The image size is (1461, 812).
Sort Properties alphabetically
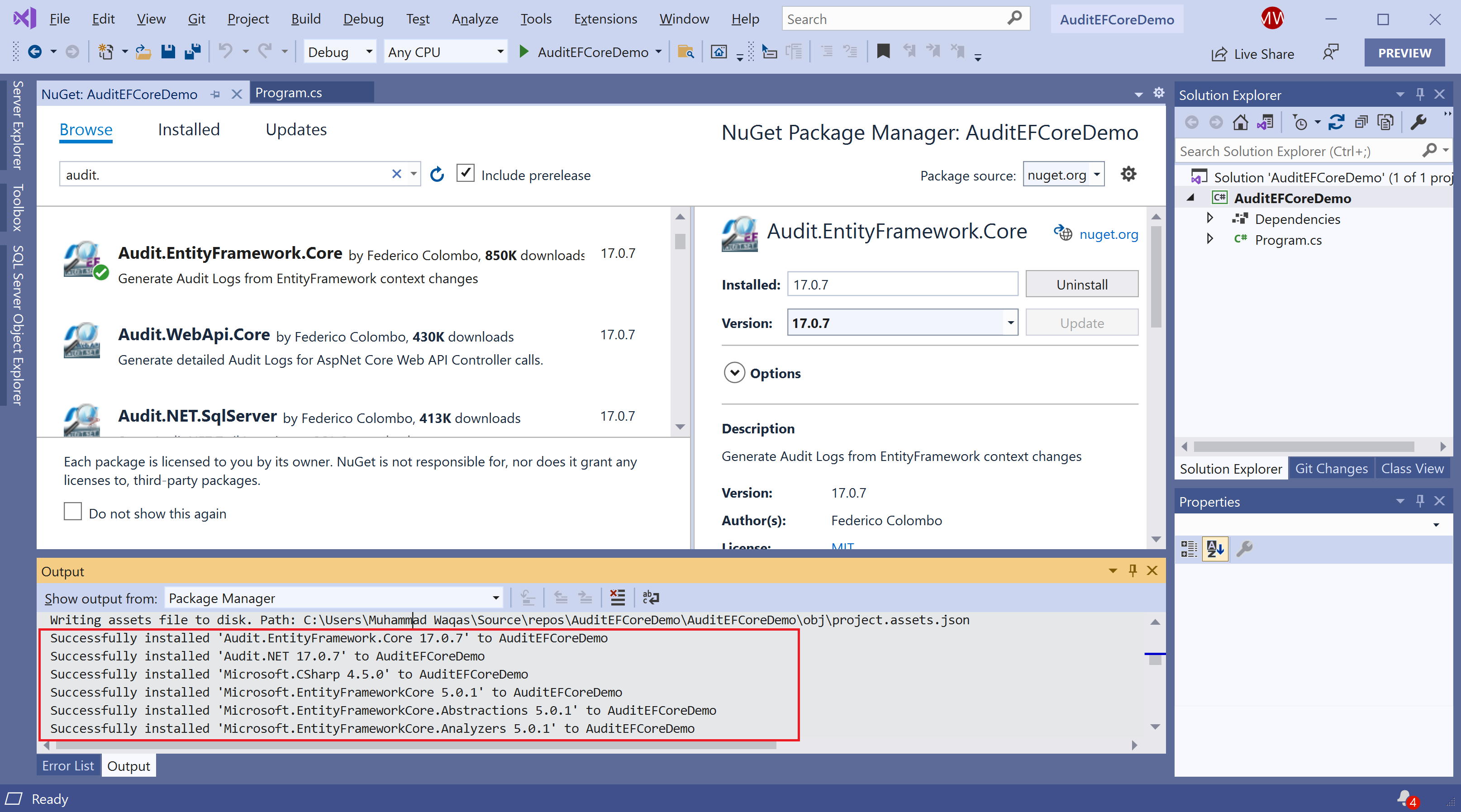coord(1214,548)
